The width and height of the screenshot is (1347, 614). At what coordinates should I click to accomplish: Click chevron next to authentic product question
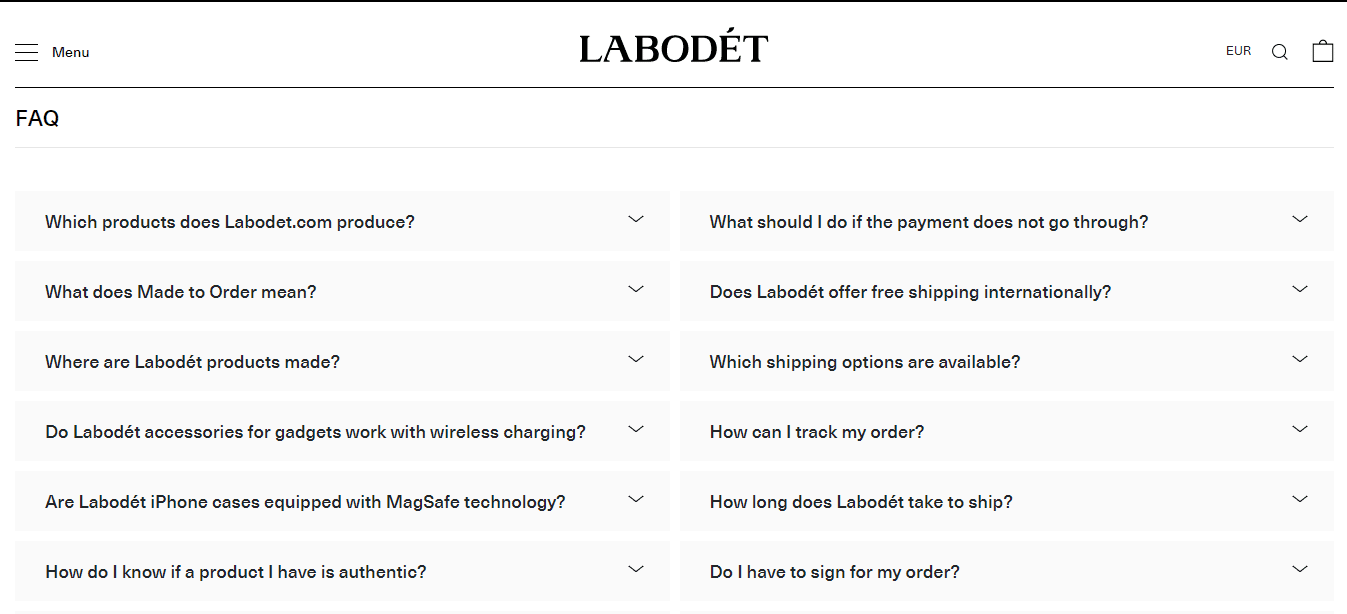[635, 569]
